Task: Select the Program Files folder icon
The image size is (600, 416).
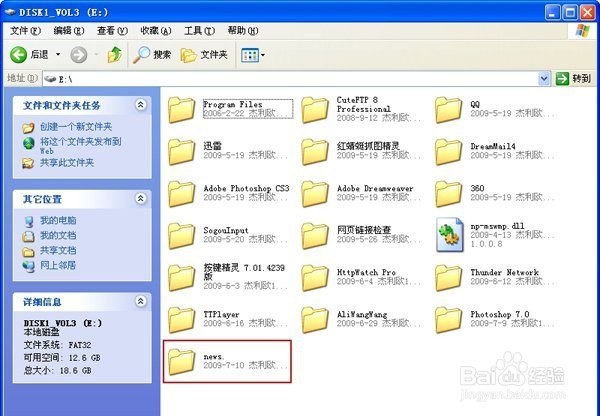Action: (x=181, y=110)
